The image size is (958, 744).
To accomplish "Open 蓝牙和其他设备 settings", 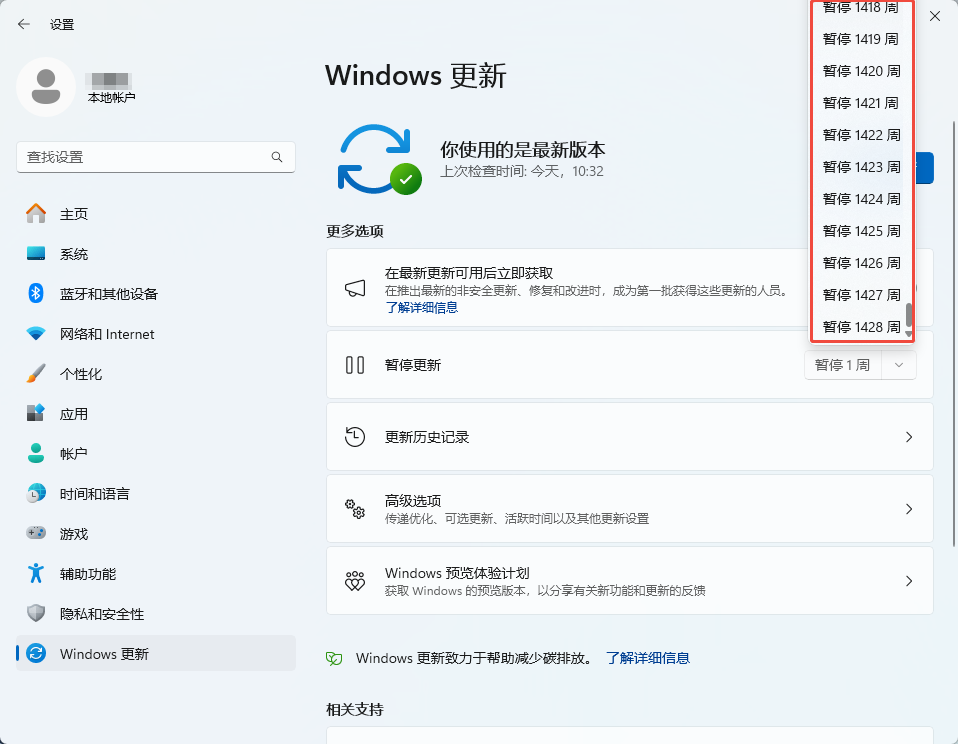I will click(156, 294).
